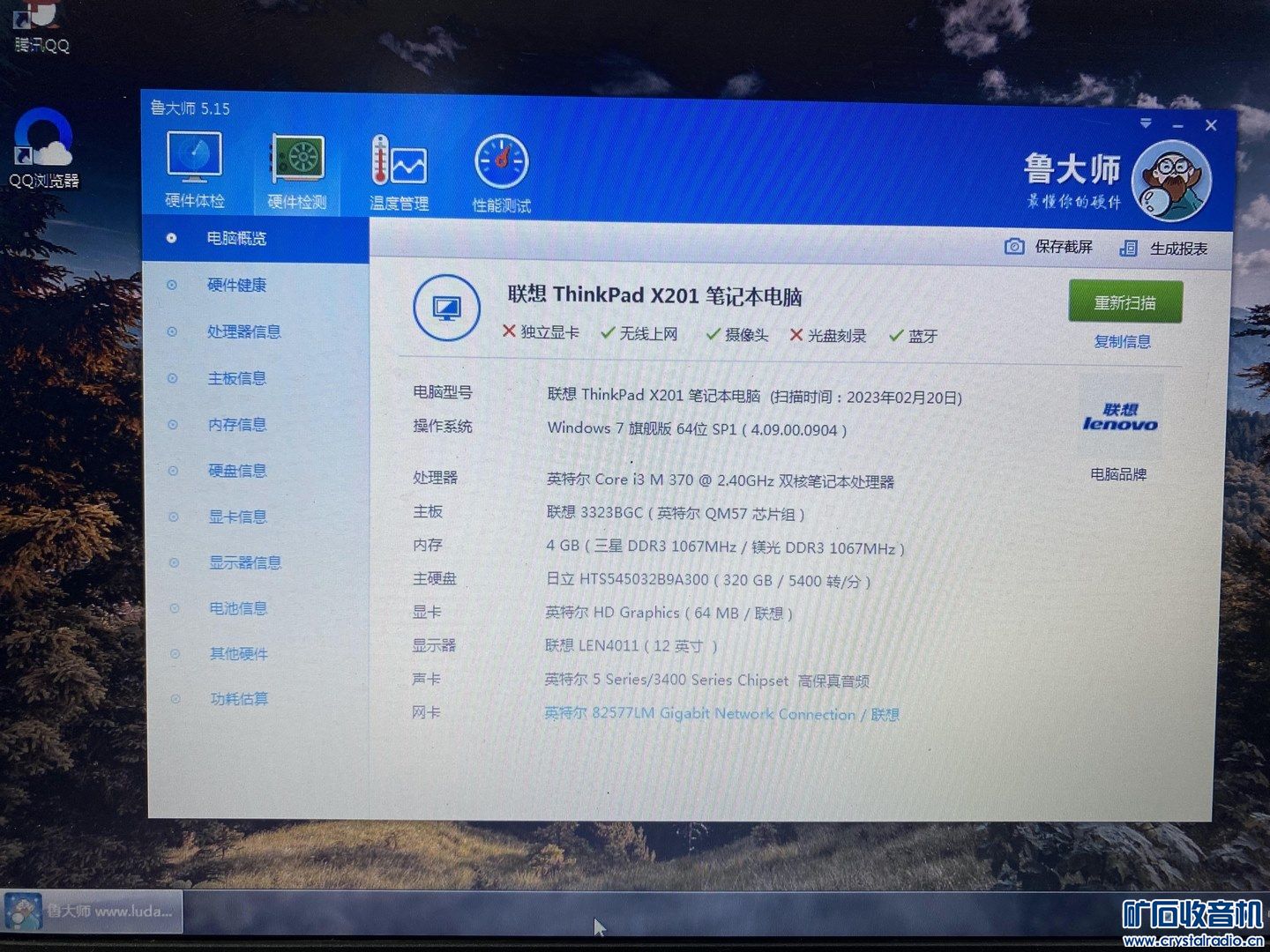This screenshot has height=952, width=1270.
Task: Open the 英特尔 82577LM Gigabit Network Connection link
Action: click(721, 714)
